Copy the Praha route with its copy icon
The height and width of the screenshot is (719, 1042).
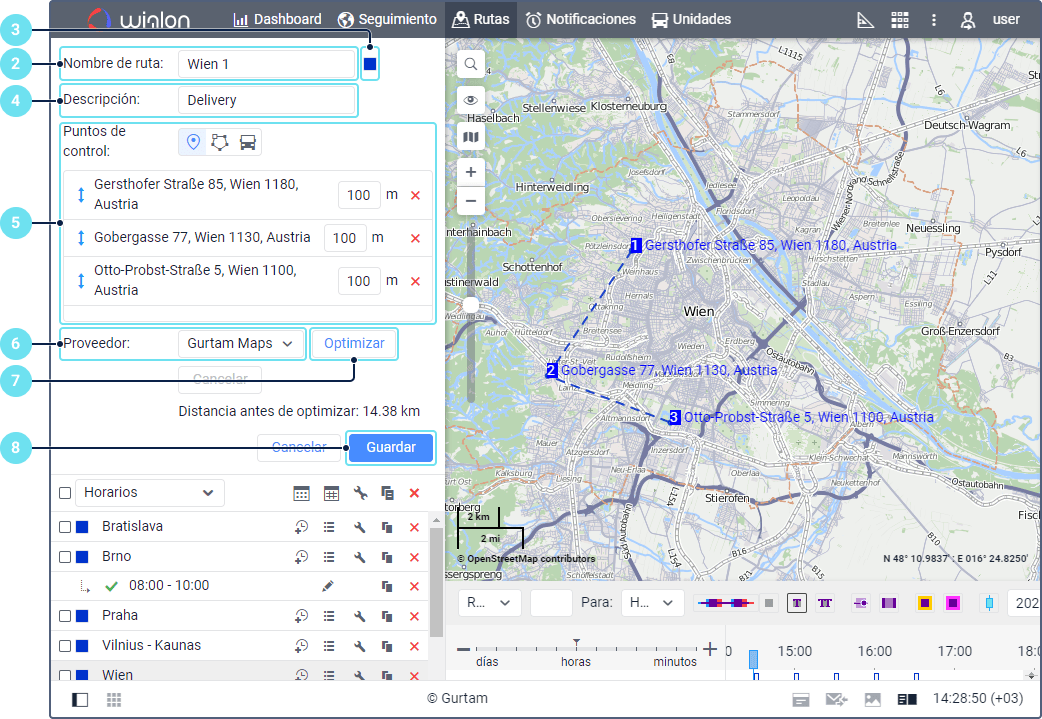(387, 616)
